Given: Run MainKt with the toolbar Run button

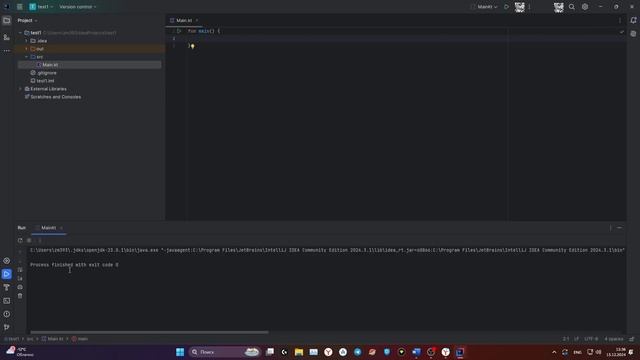Looking at the screenshot, I should (507, 7).
